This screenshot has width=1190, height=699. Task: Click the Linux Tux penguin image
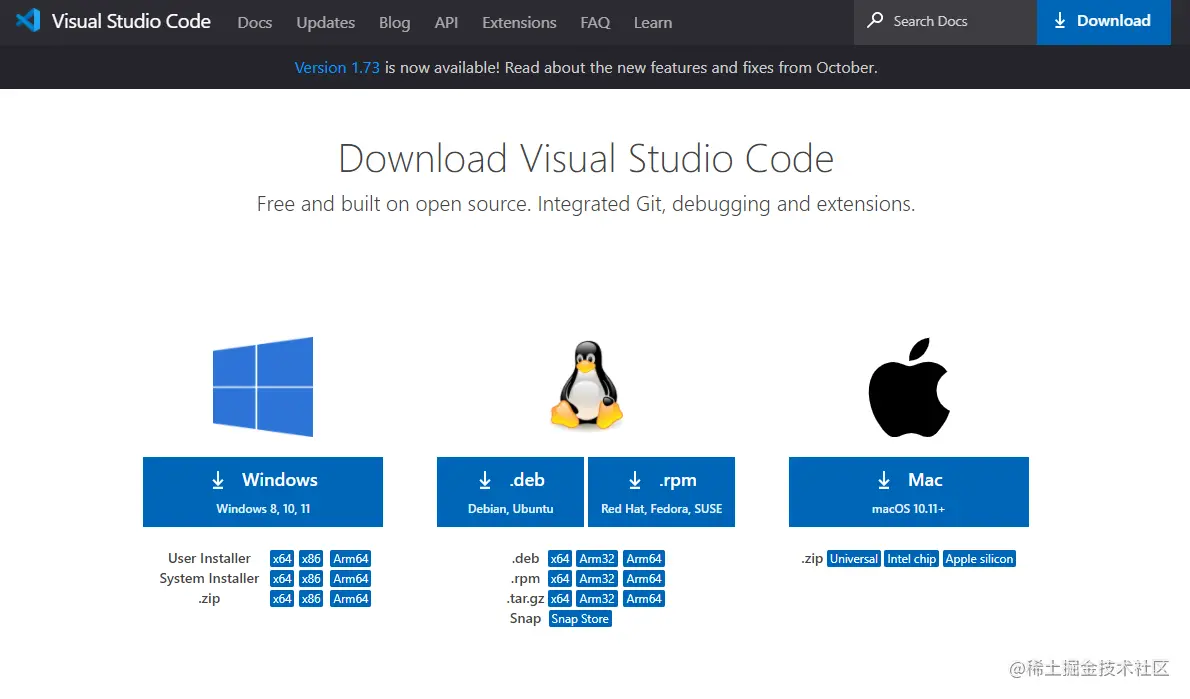tap(586, 386)
